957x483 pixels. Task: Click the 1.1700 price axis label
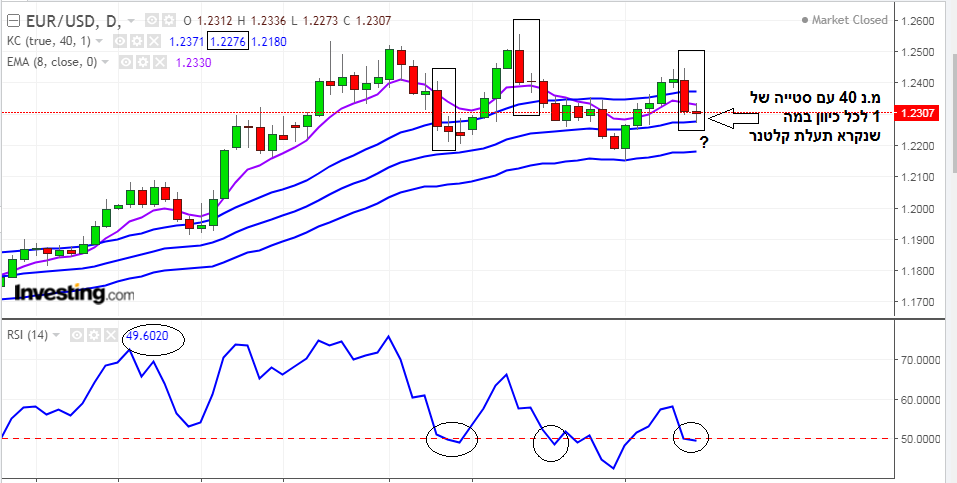917,302
